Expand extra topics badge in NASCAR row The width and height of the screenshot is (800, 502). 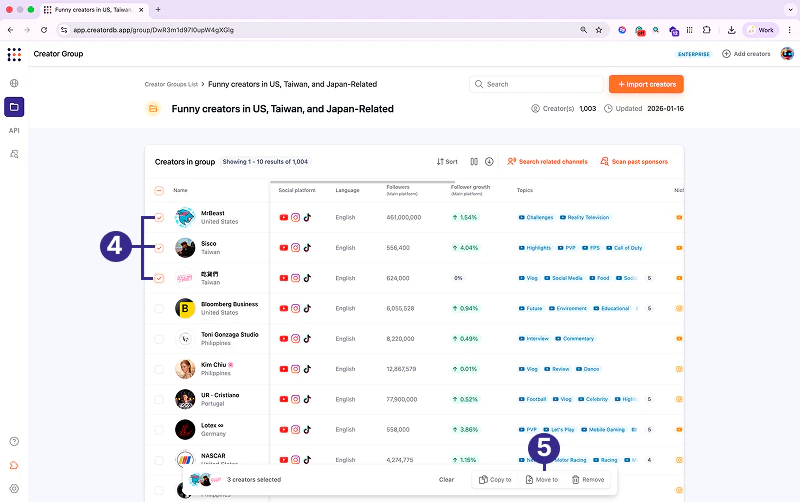coord(649,460)
